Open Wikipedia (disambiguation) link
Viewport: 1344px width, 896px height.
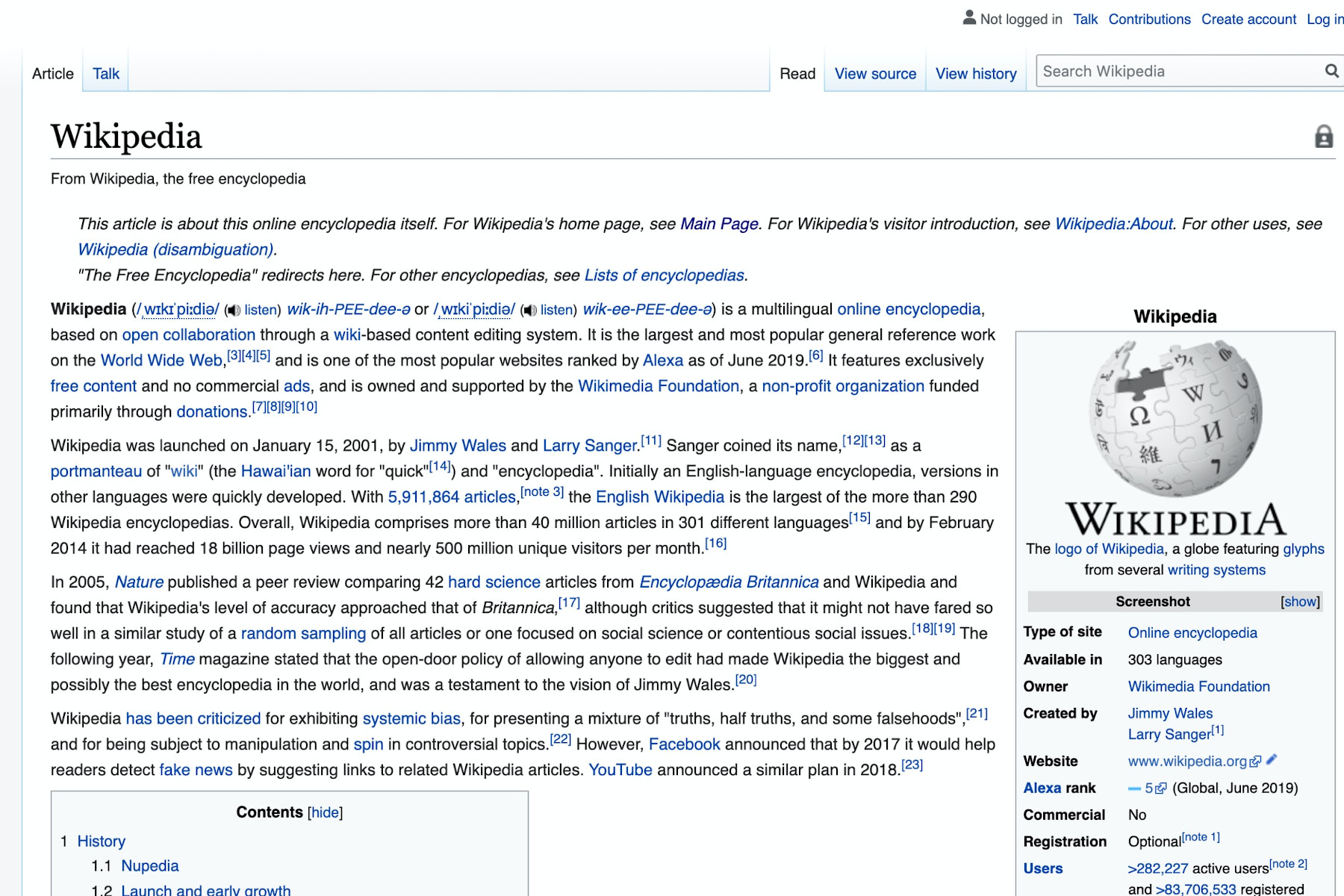coord(176,249)
